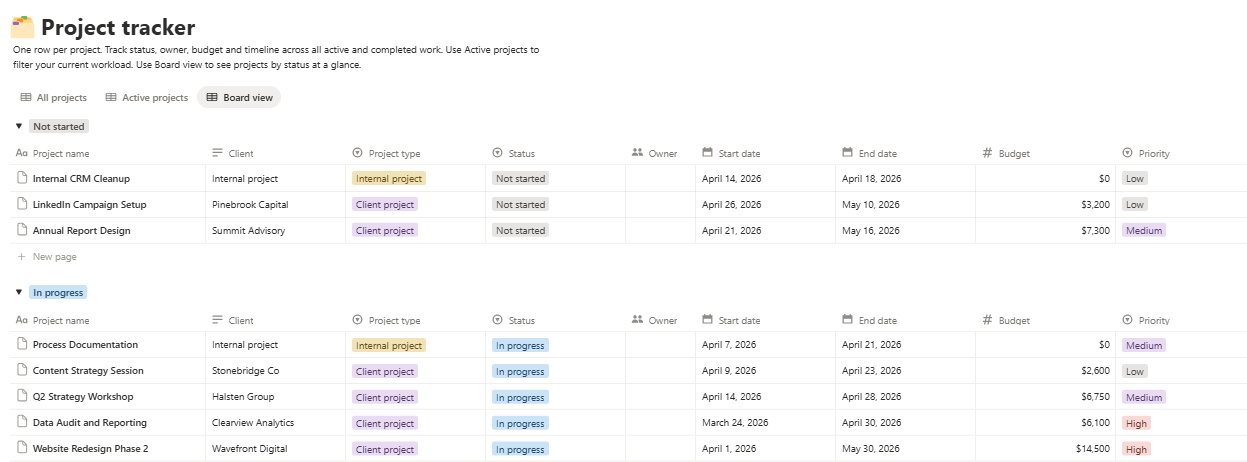
Task: Open page icon for Website Redesign Phase 2
Action: 22,448
